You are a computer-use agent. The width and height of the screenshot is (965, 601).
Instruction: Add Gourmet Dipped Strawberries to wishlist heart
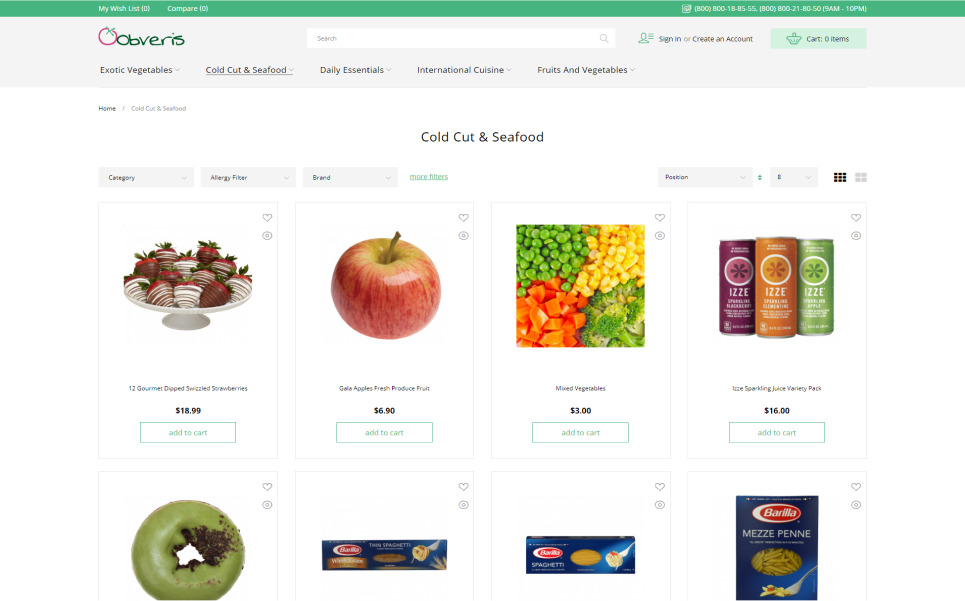[267, 218]
